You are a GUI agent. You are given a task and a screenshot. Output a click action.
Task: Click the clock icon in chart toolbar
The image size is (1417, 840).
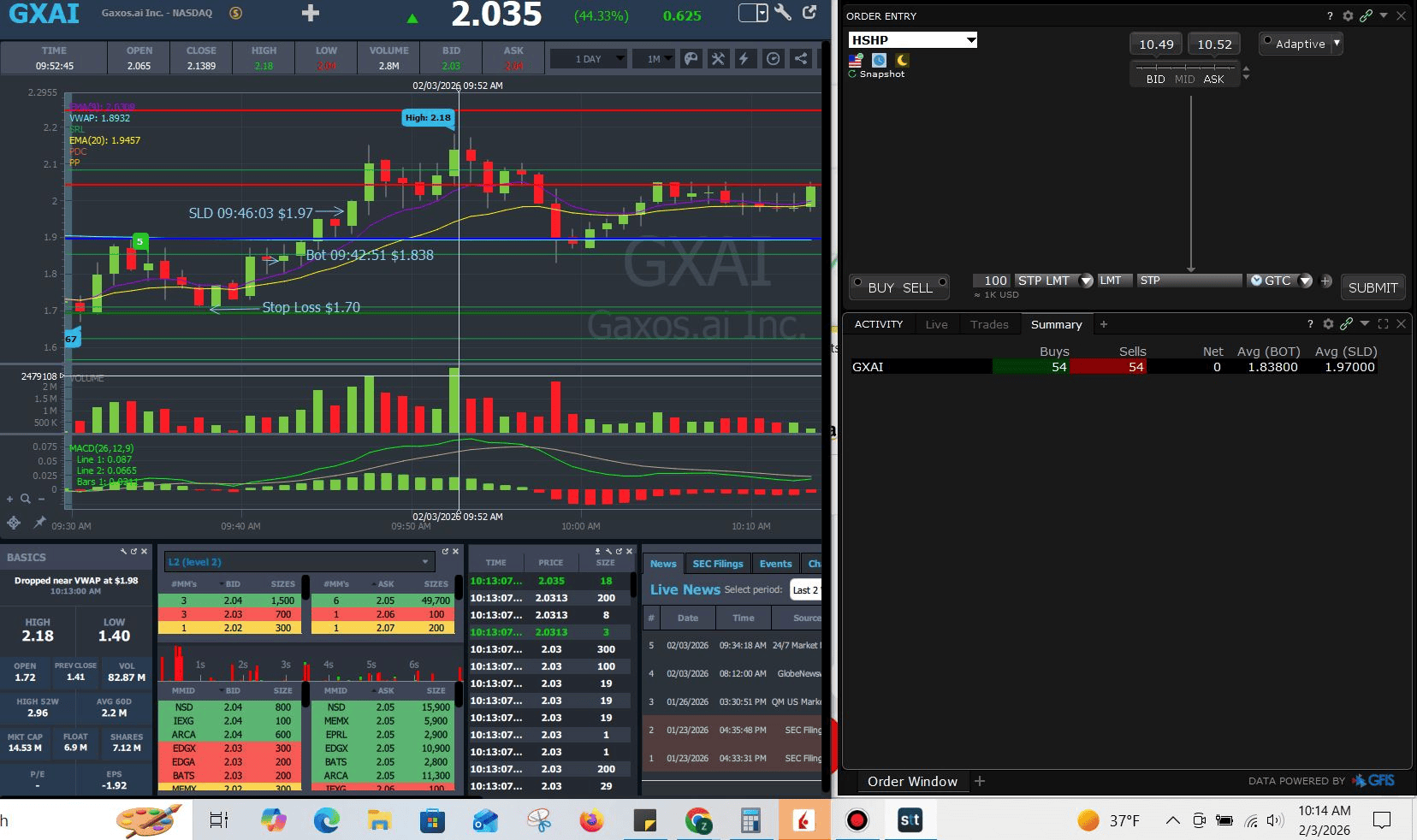pyautogui.click(x=773, y=59)
